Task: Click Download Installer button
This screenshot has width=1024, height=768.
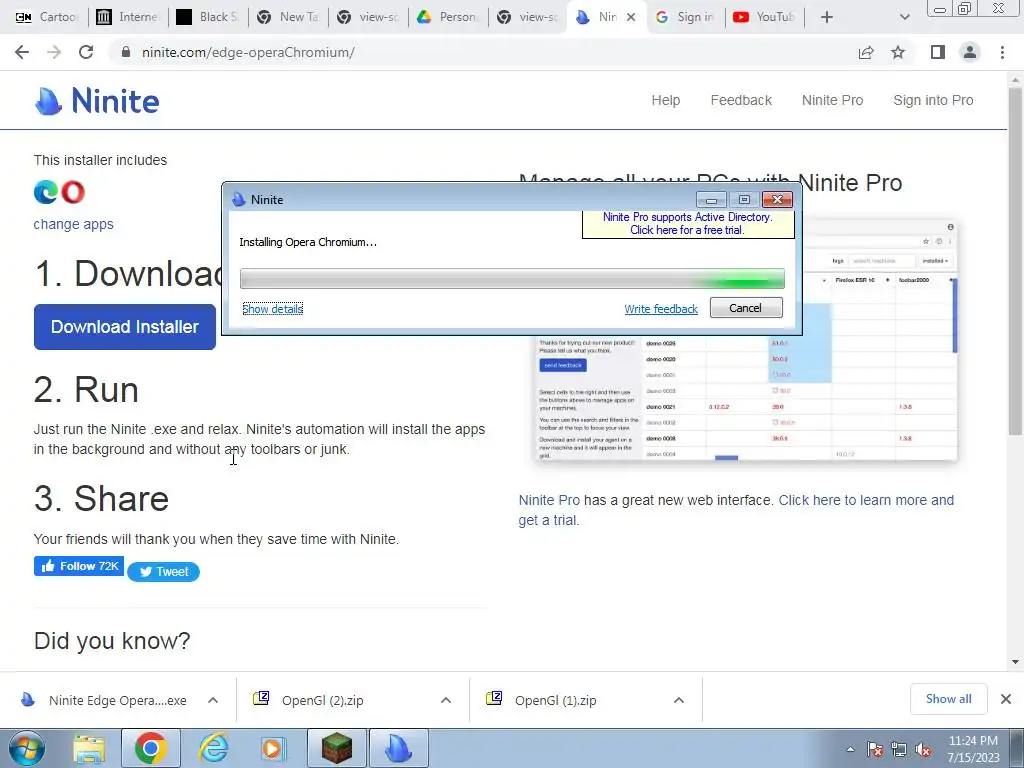Action: coord(125,327)
